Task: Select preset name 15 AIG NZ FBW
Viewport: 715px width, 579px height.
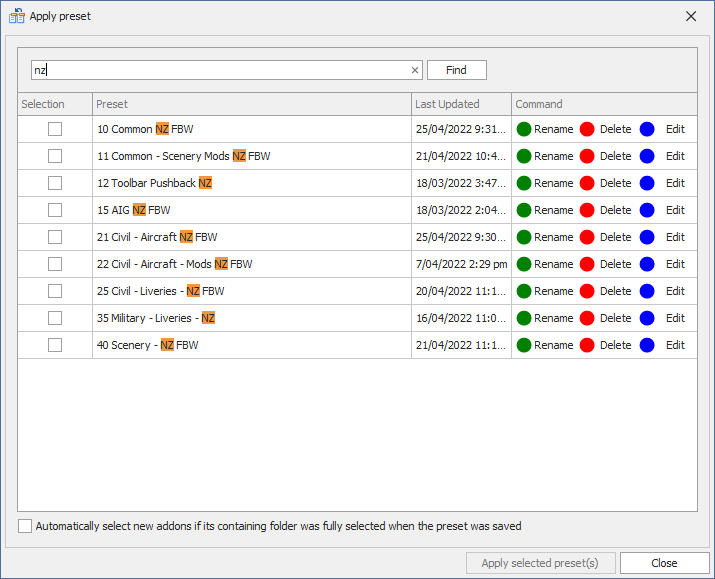Action: [134, 210]
